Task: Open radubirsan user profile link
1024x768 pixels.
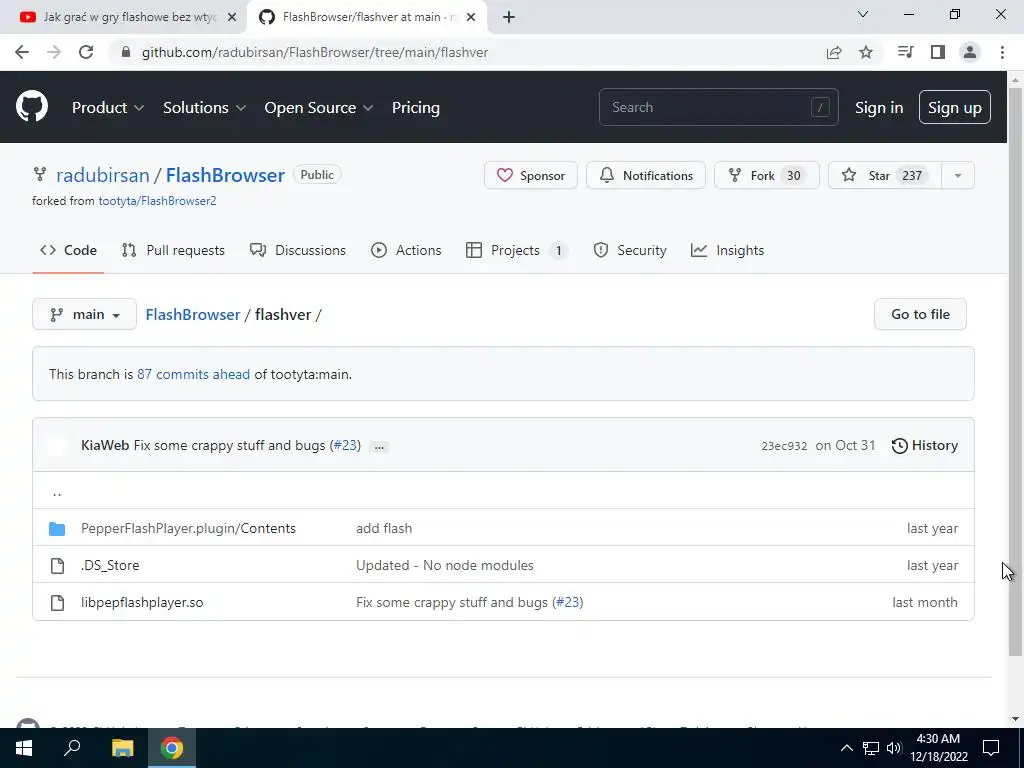Action: (103, 175)
